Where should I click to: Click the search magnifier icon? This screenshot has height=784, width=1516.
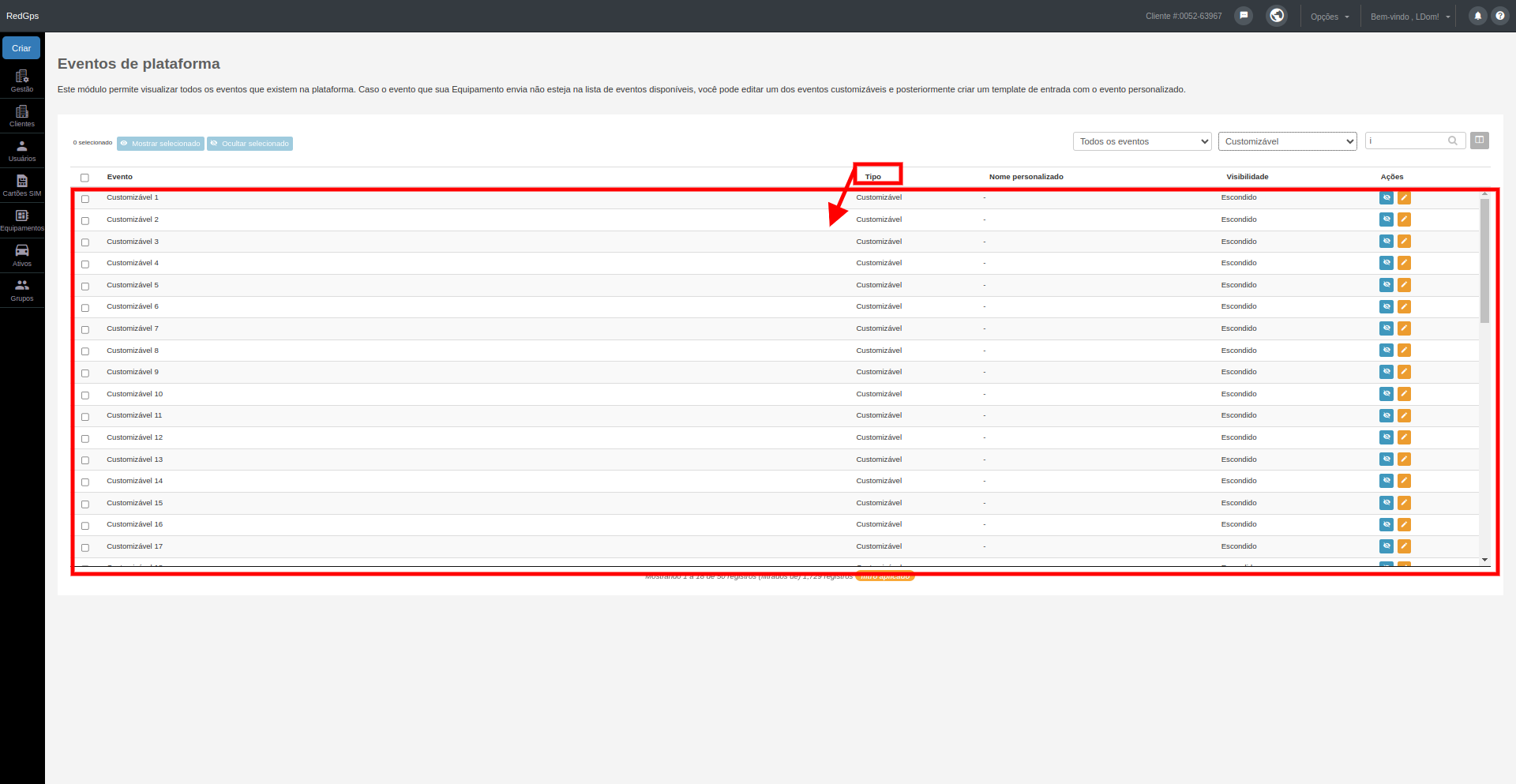1453,141
